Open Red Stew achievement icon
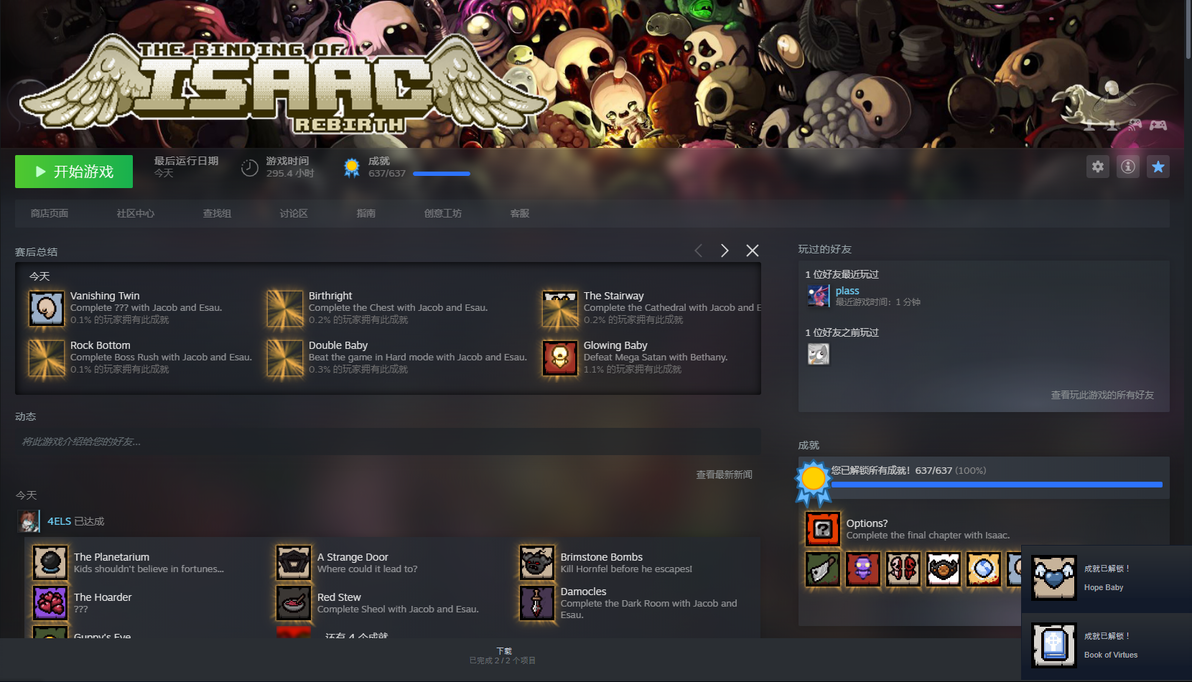The image size is (1192, 682). (293, 603)
